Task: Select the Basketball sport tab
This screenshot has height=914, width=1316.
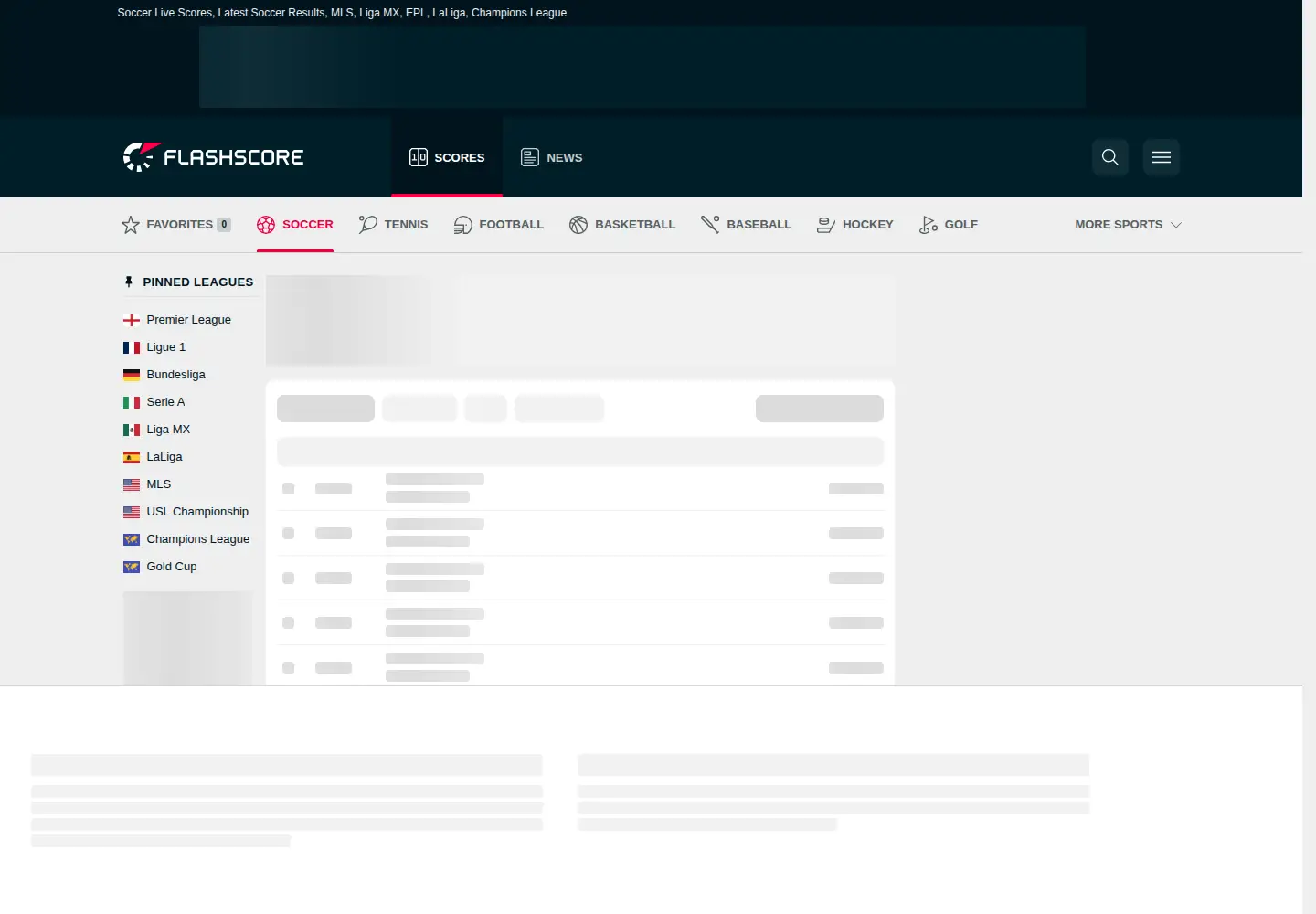Action: [622, 225]
